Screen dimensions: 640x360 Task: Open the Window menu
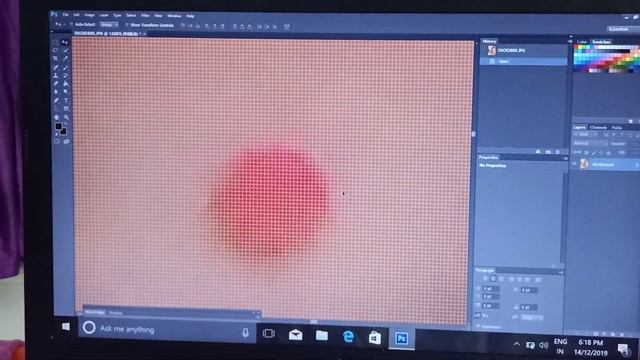(x=174, y=16)
